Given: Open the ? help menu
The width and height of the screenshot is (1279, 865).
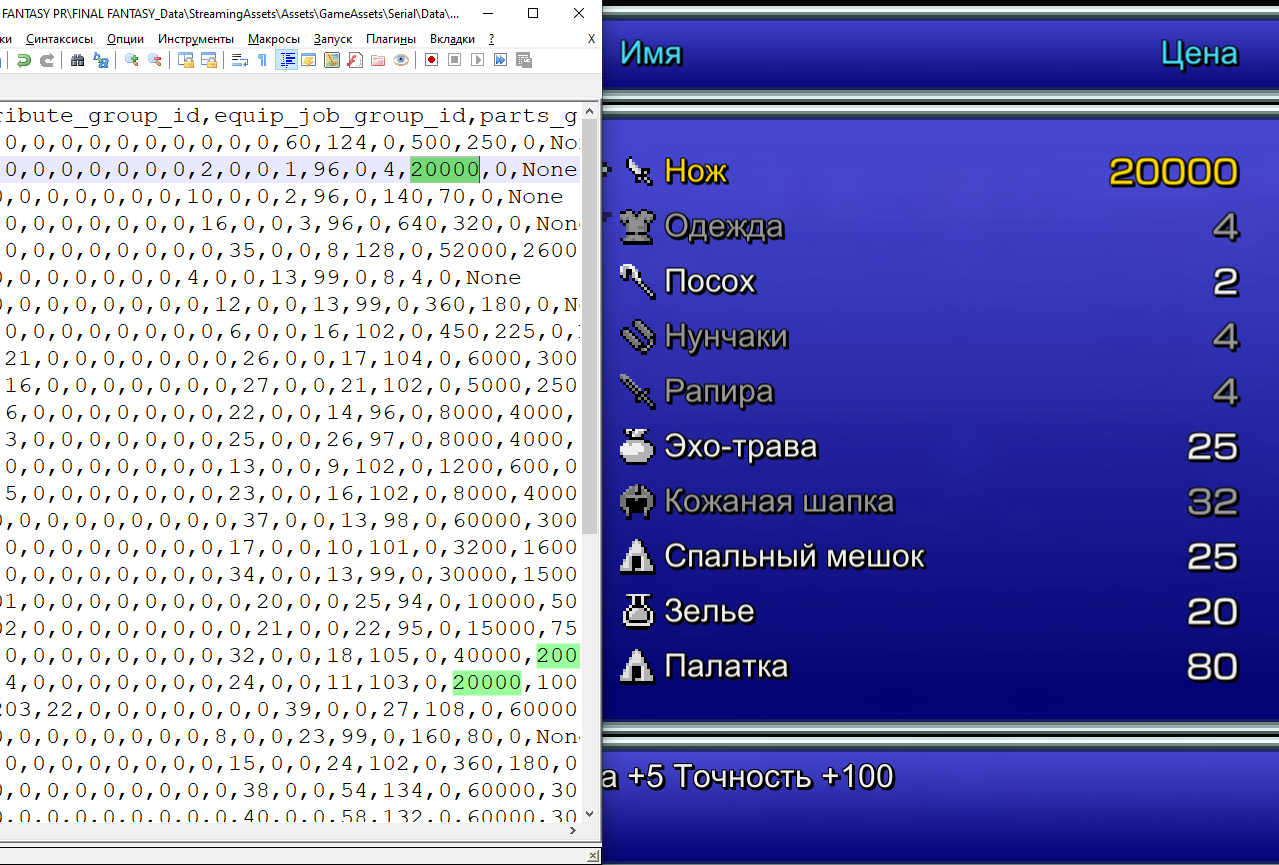Looking at the screenshot, I should point(491,38).
